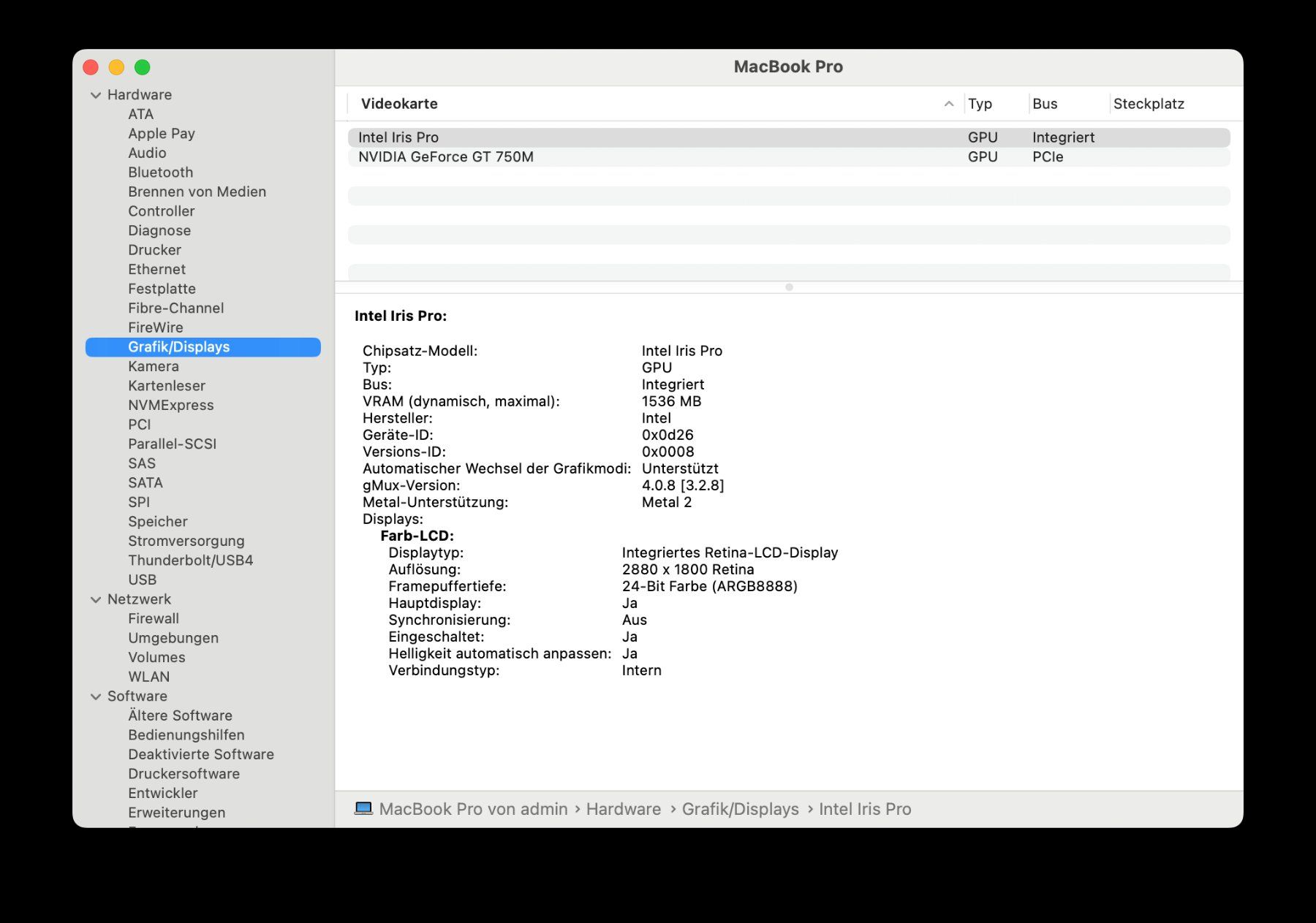This screenshot has width=1316, height=923.
Task: Select Intel Iris Pro table row
Action: tap(789, 137)
